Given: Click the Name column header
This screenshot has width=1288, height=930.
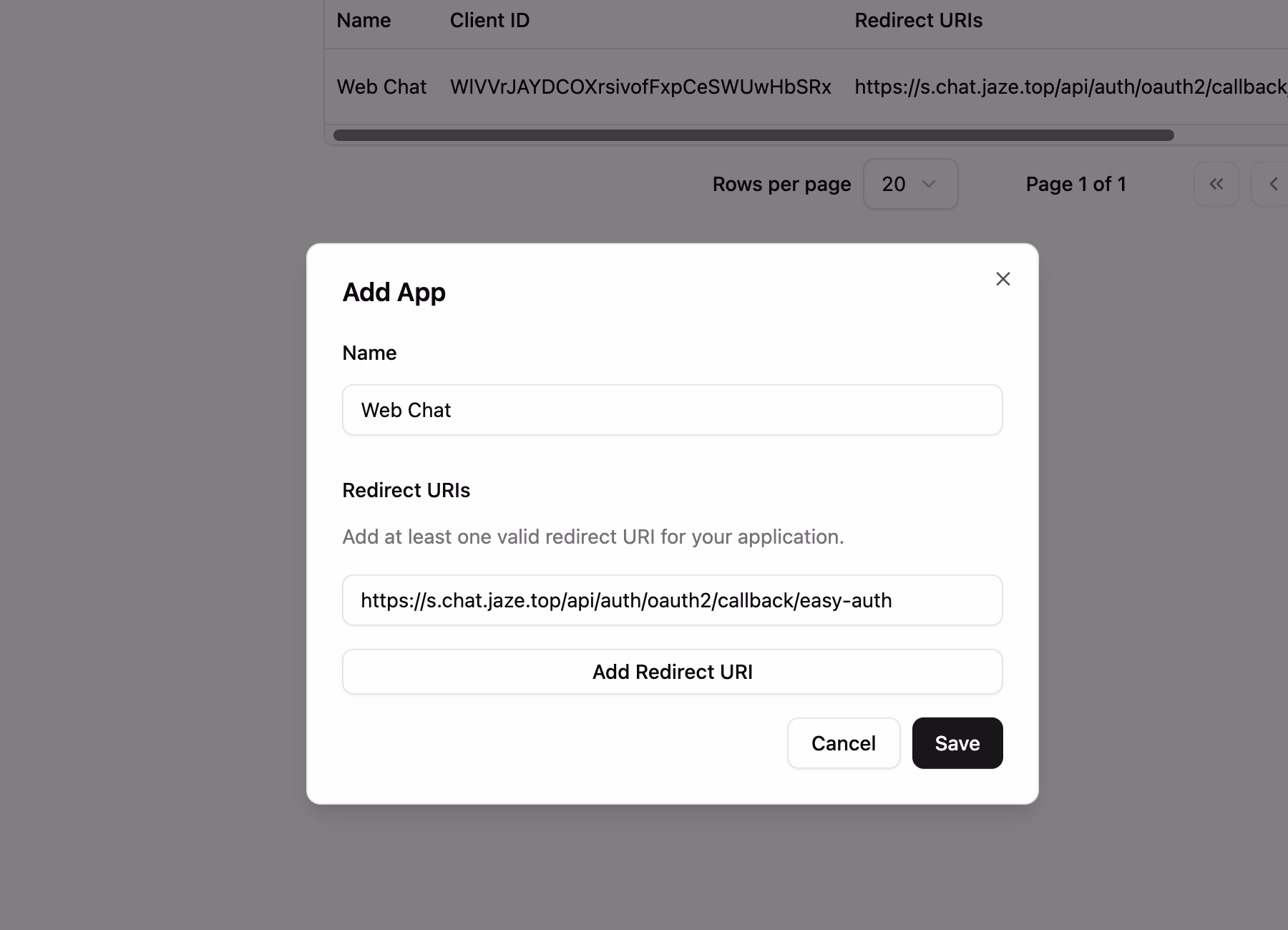Looking at the screenshot, I should click(x=364, y=21).
